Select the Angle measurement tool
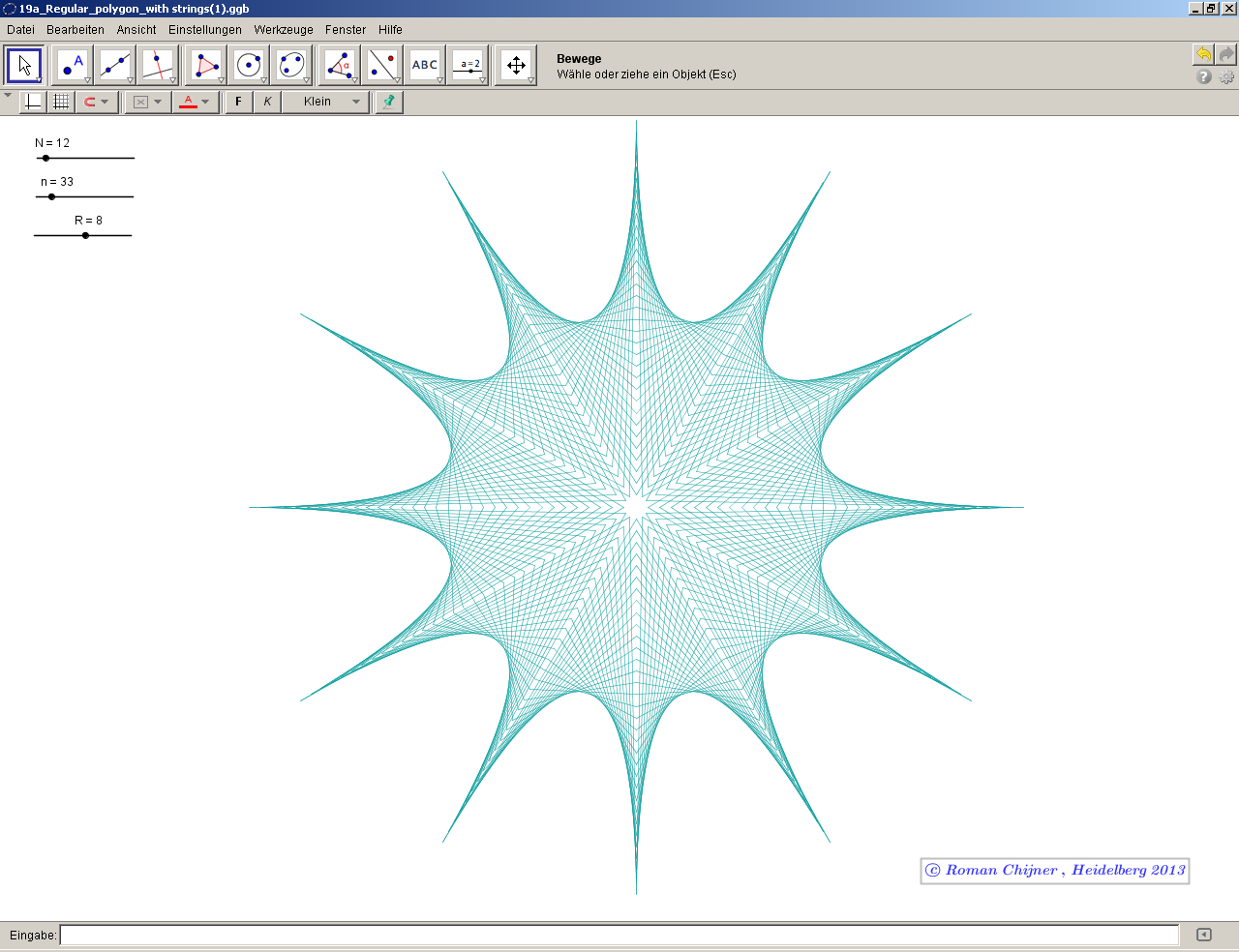This screenshot has width=1239, height=952. click(339, 66)
